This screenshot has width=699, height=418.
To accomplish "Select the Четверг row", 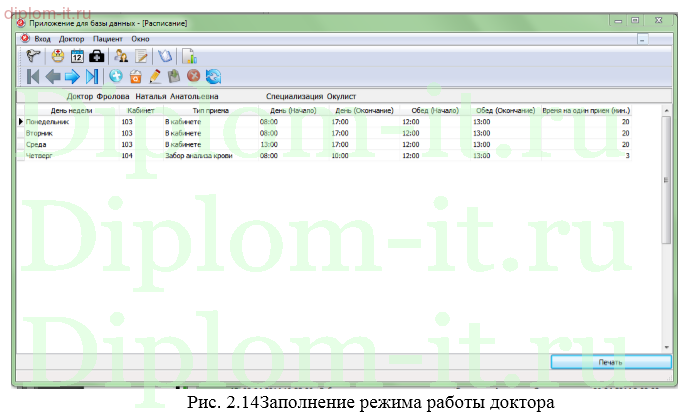I will 324,156.
